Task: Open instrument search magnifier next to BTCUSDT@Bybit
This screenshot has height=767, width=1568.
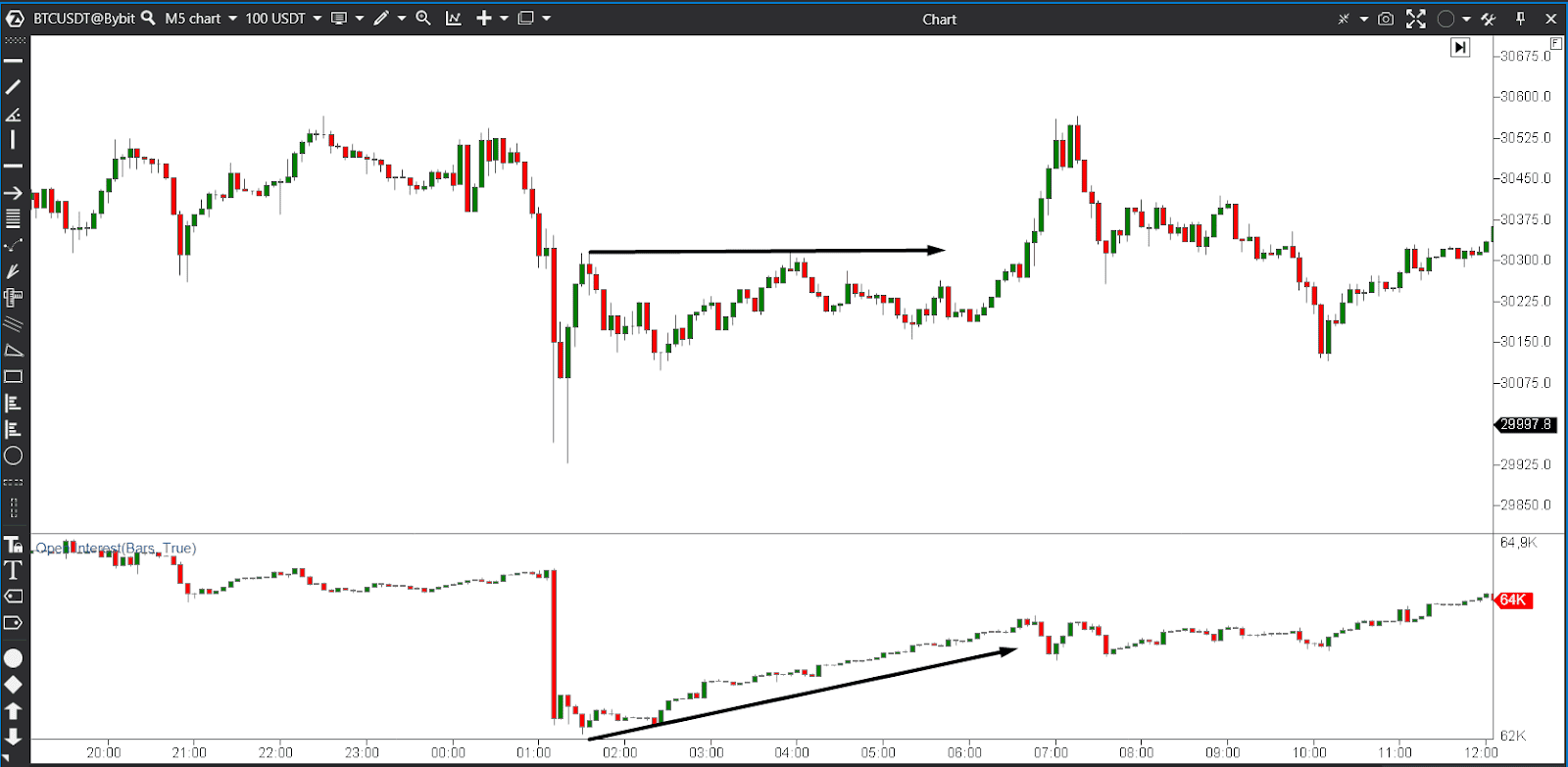Action: (148, 18)
